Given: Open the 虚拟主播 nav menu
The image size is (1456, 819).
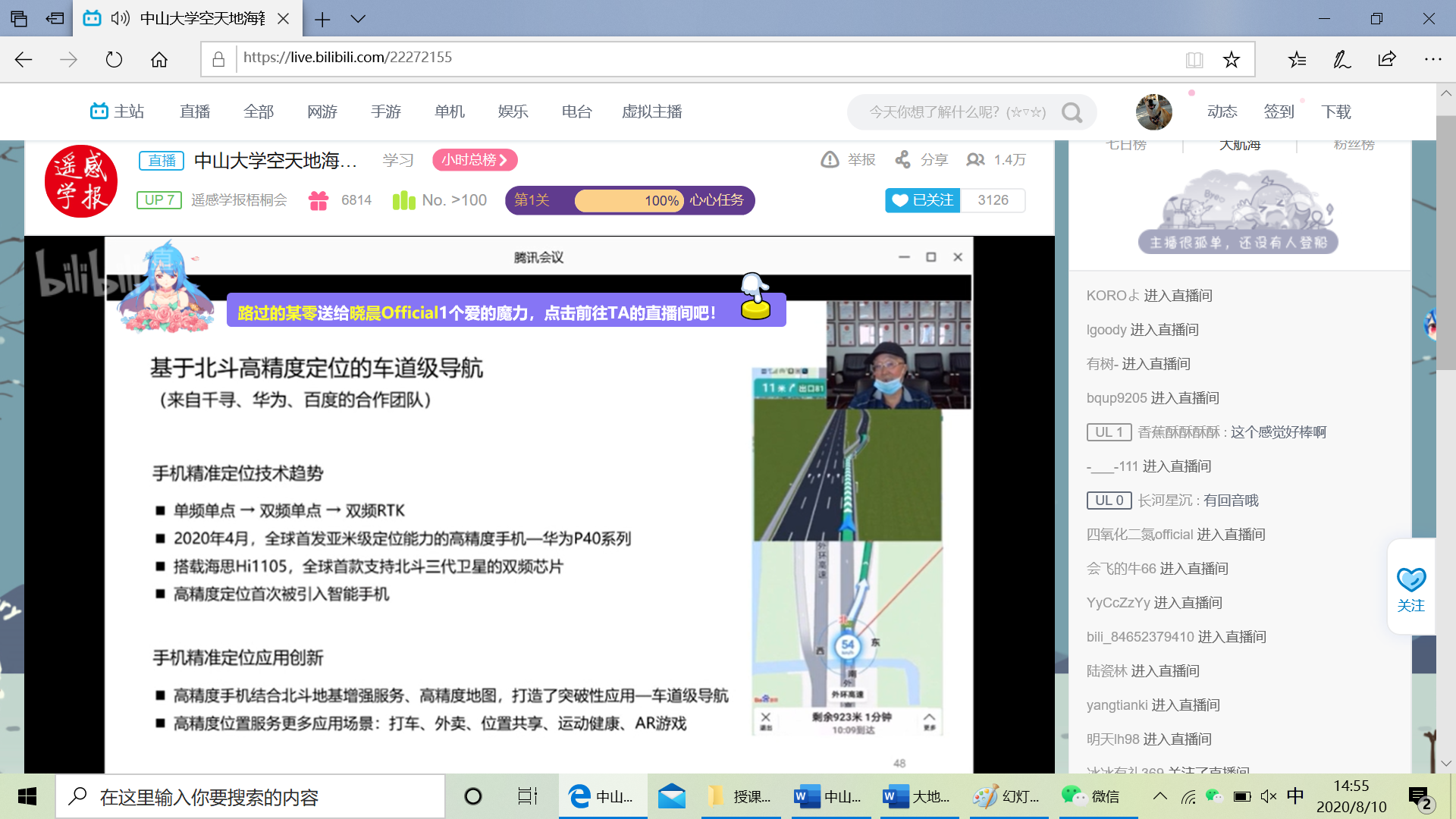Looking at the screenshot, I should pyautogui.click(x=651, y=112).
